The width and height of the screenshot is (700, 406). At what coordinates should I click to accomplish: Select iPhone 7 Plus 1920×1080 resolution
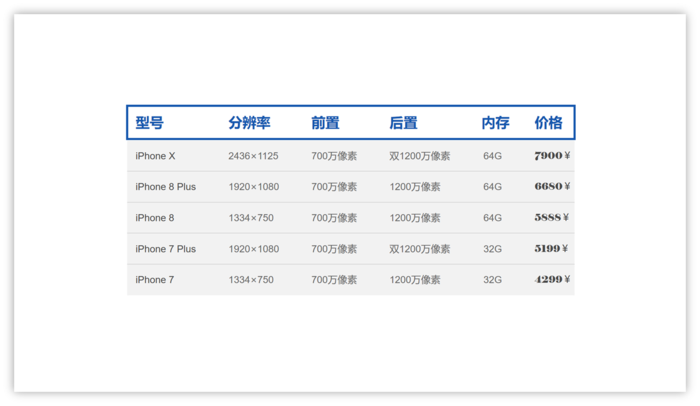tap(254, 249)
